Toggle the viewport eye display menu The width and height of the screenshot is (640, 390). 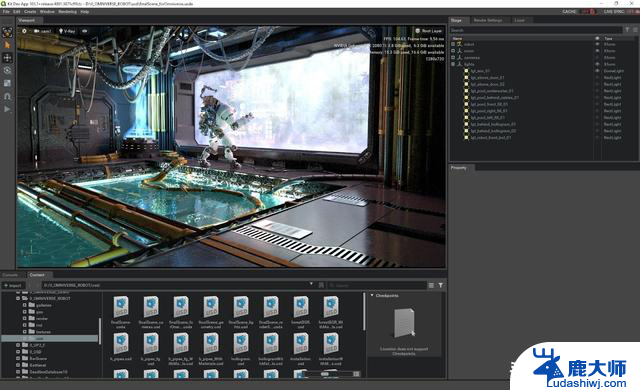[x=85, y=31]
